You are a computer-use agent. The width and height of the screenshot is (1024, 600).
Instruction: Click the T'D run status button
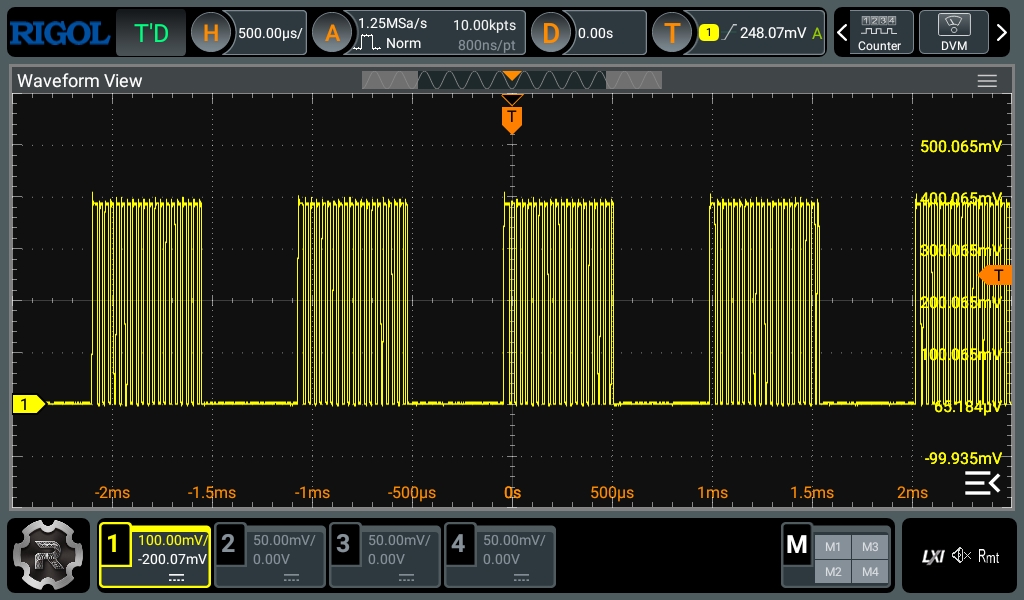coord(151,33)
